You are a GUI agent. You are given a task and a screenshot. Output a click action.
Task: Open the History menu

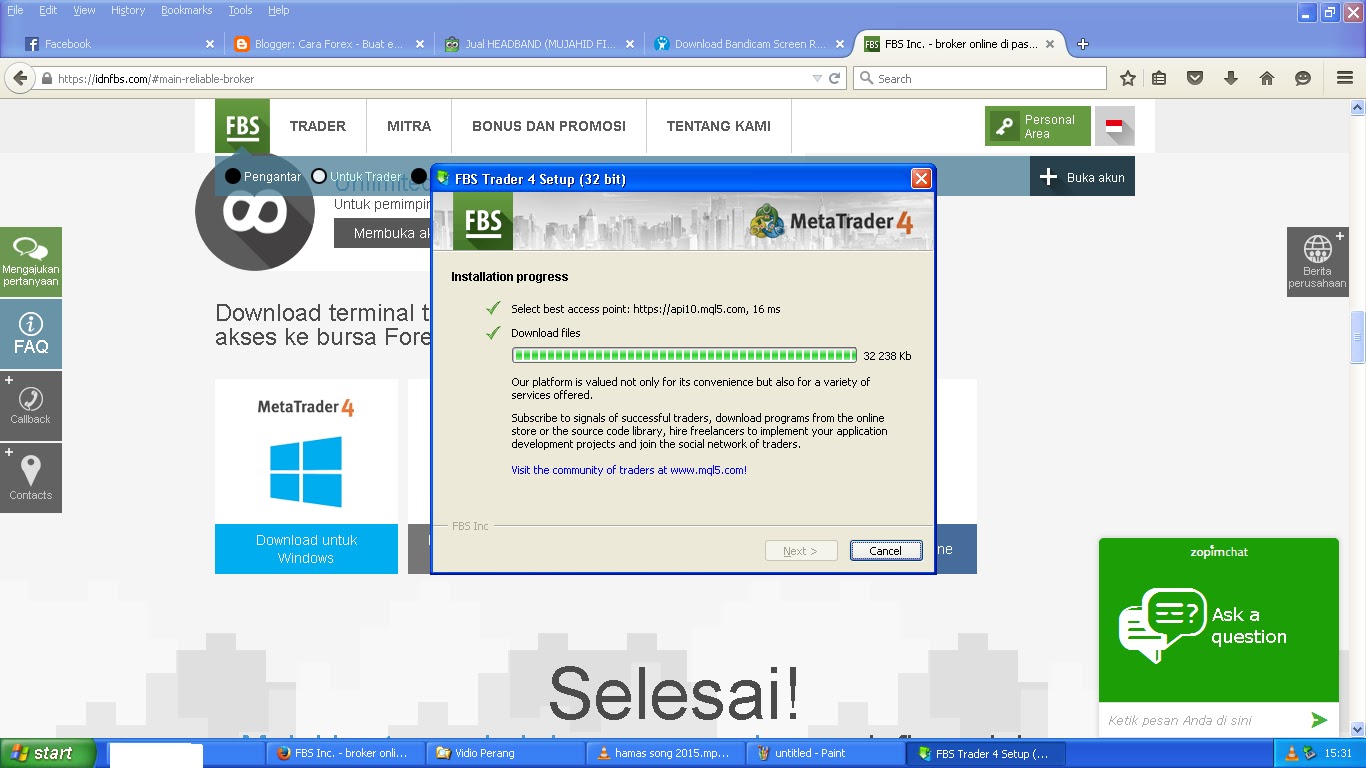point(128,10)
